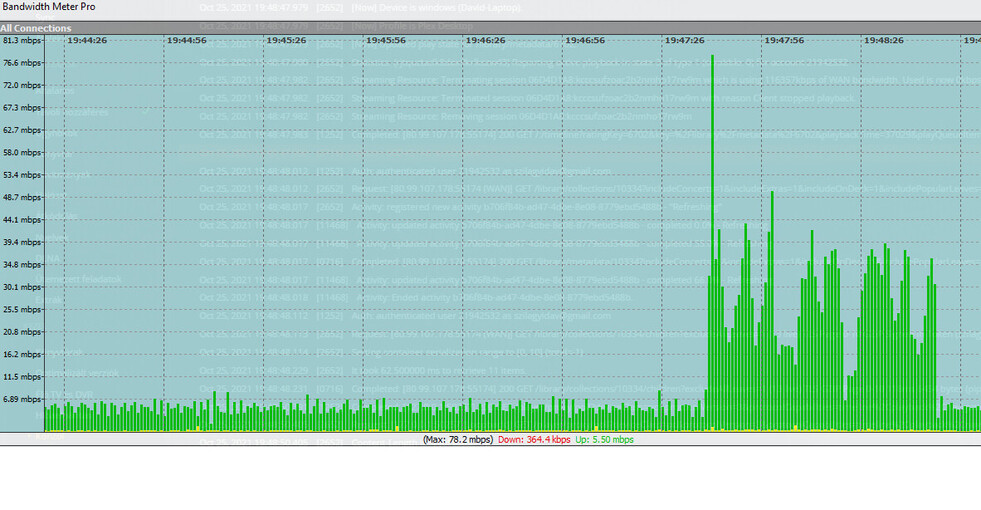Click the 25.5 mbps axis label
Screen dimensions: 981x510
point(22,310)
